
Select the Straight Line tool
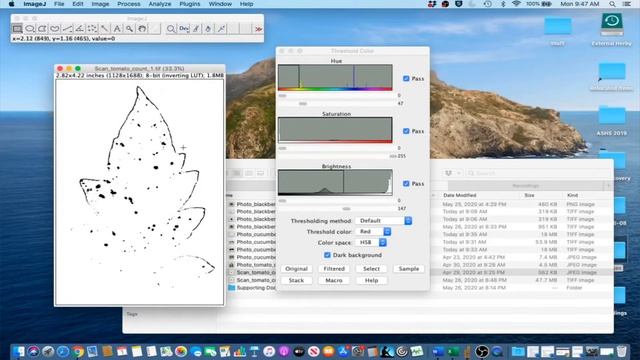67,29
